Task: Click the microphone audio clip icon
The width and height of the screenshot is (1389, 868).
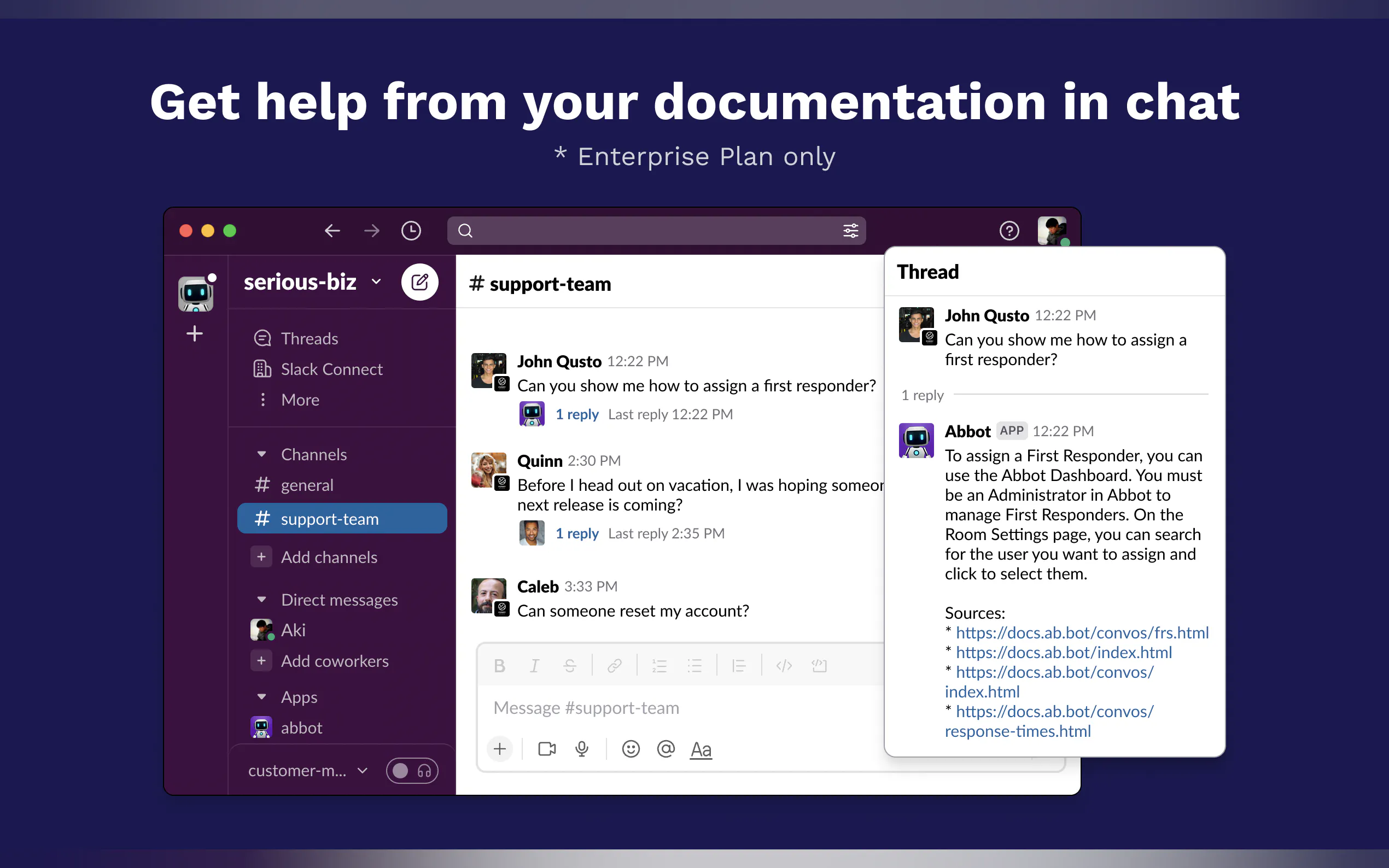Action: 582,749
